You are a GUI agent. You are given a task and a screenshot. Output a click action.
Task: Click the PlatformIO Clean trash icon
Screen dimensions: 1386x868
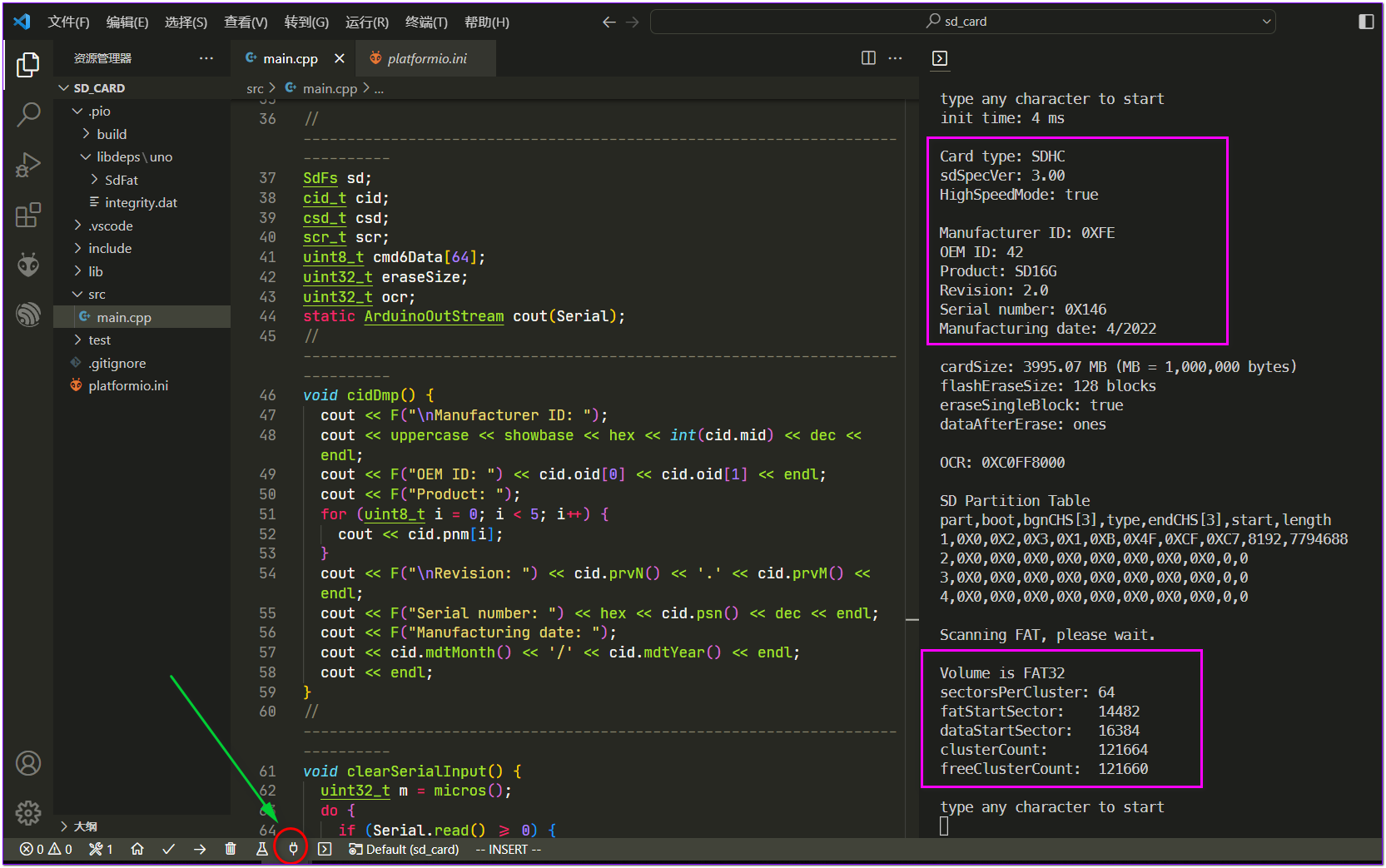(x=231, y=850)
